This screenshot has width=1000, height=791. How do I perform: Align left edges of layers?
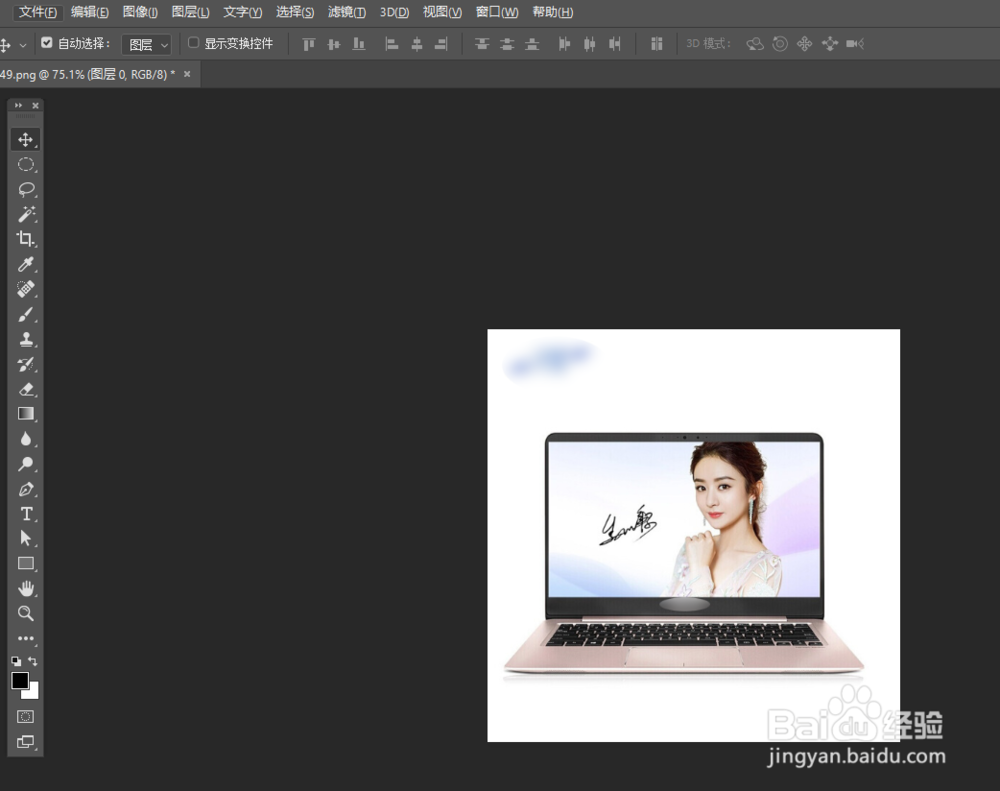(x=392, y=44)
